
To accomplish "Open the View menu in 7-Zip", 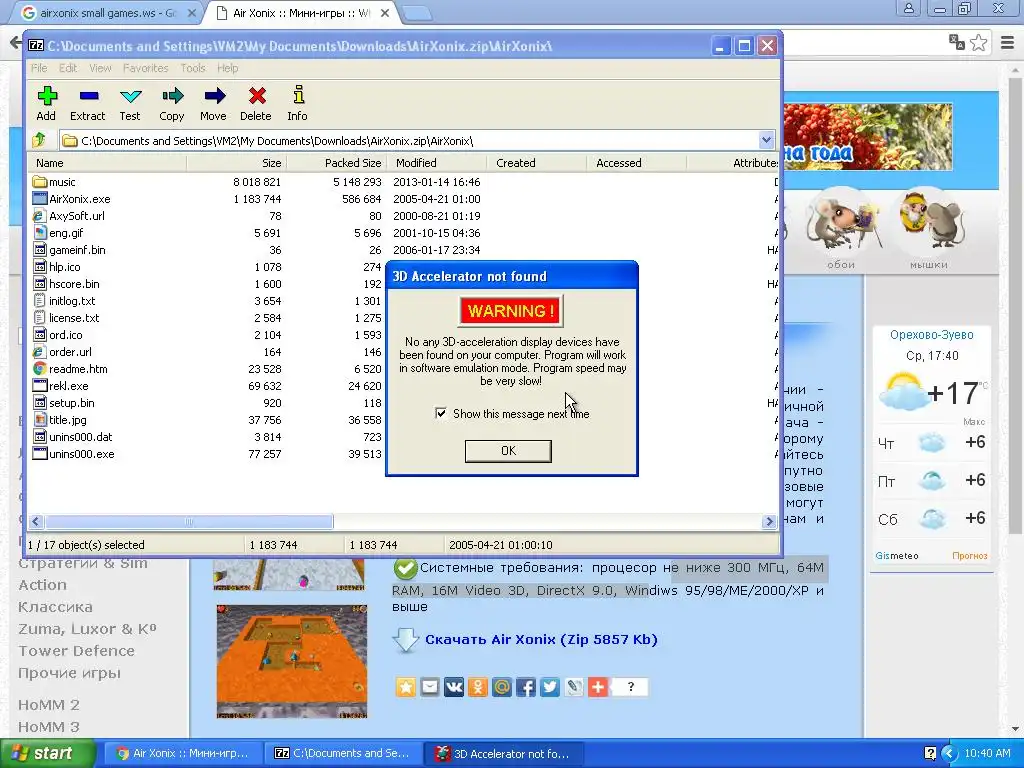I will pos(100,68).
